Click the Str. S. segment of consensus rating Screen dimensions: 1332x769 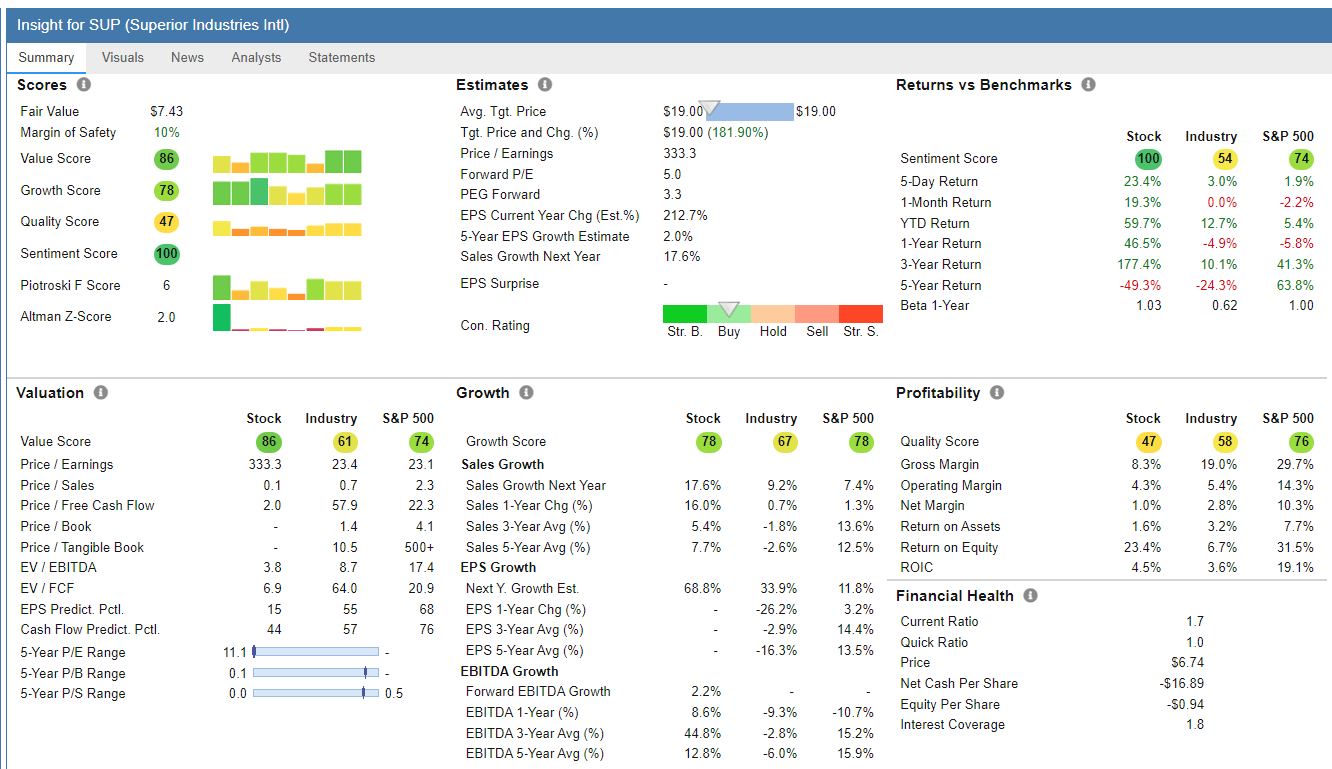click(861, 314)
